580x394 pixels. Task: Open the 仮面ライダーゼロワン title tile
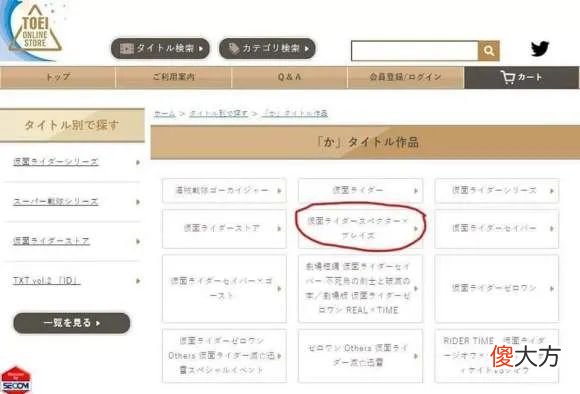pos(497,289)
